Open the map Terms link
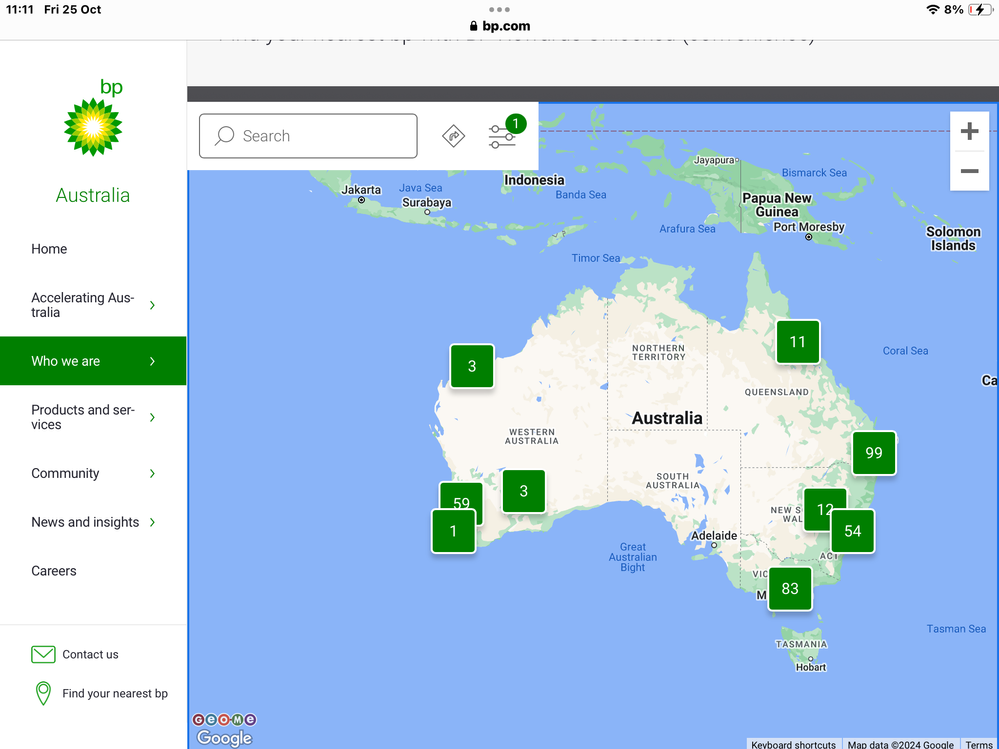This screenshot has height=749, width=999. point(978,744)
